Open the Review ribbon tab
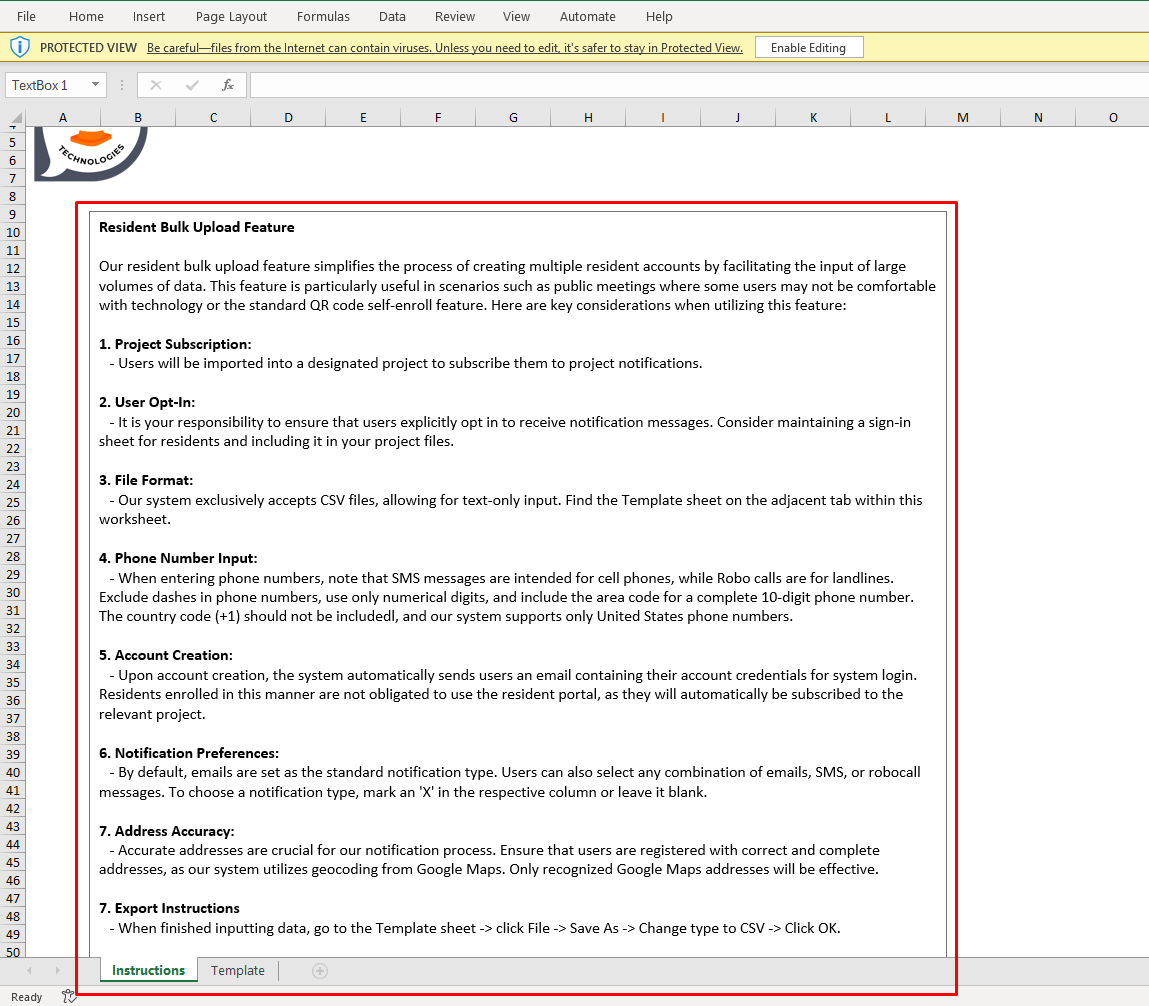This screenshot has width=1149, height=1006. 454,16
